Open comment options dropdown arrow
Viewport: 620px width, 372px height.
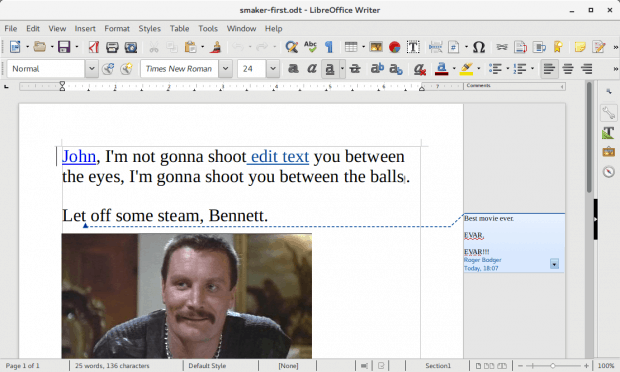click(554, 264)
